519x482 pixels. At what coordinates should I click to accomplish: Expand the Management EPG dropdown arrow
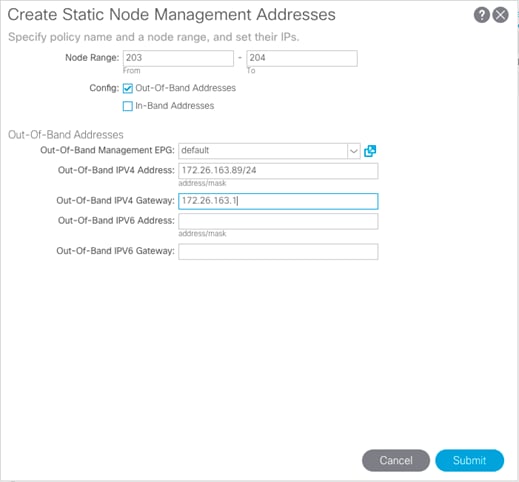pyautogui.click(x=353, y=151)
